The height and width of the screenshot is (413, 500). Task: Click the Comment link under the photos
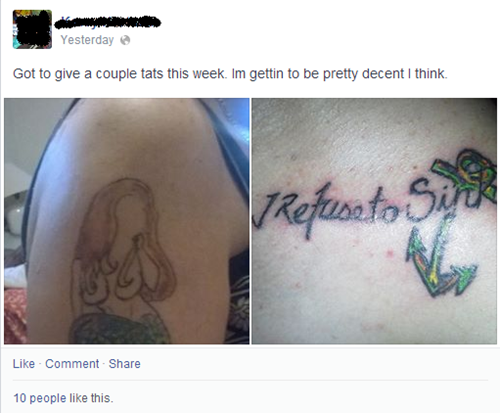coord(72,364)
